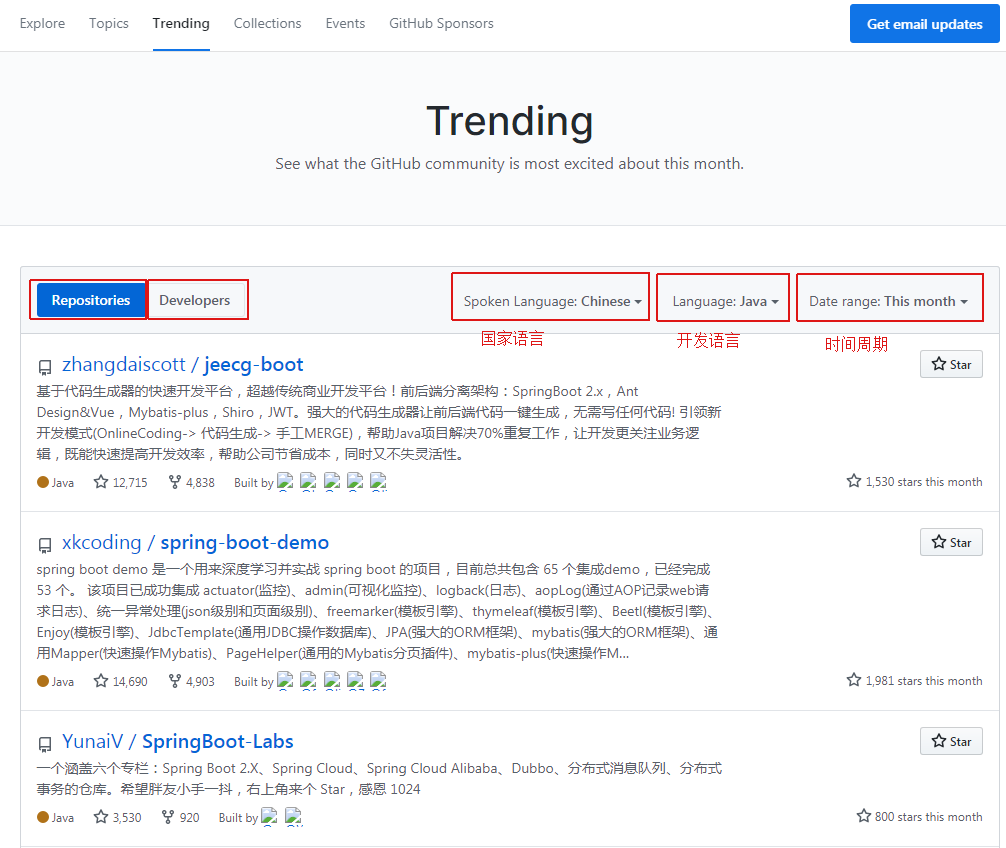View the 920 forks of SpringBoot-Labs
Viewport: 1006px width, 848px height.
coord(180,817)
